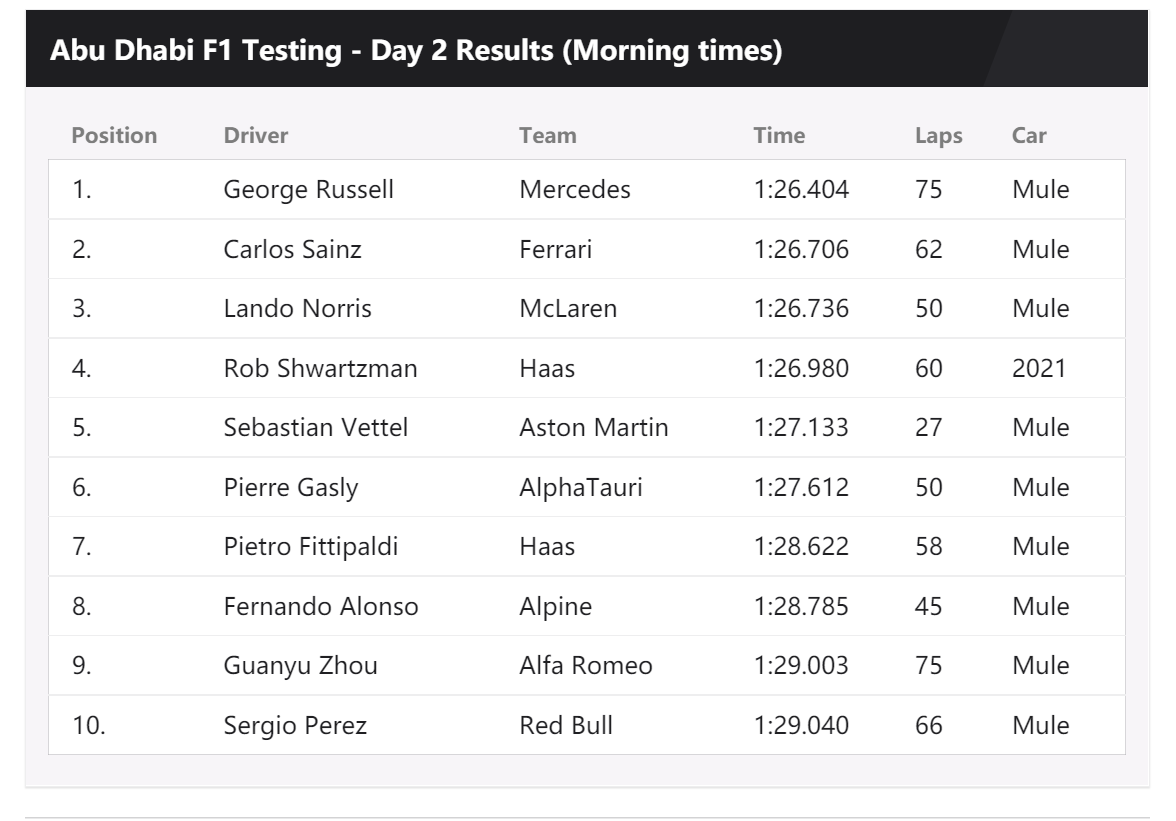Click the Laps column header
This screenshot has height=821, width=1176.
pyautogui.click(x=938, y=135)
